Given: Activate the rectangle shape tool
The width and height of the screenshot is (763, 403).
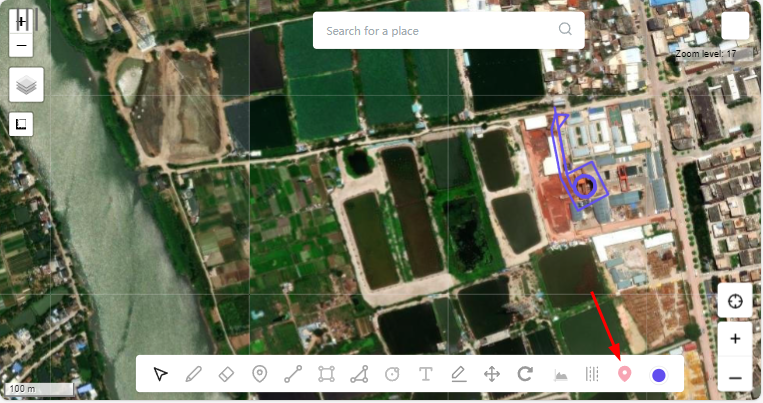Looking at the screenshot, I should tap(326, 374).
